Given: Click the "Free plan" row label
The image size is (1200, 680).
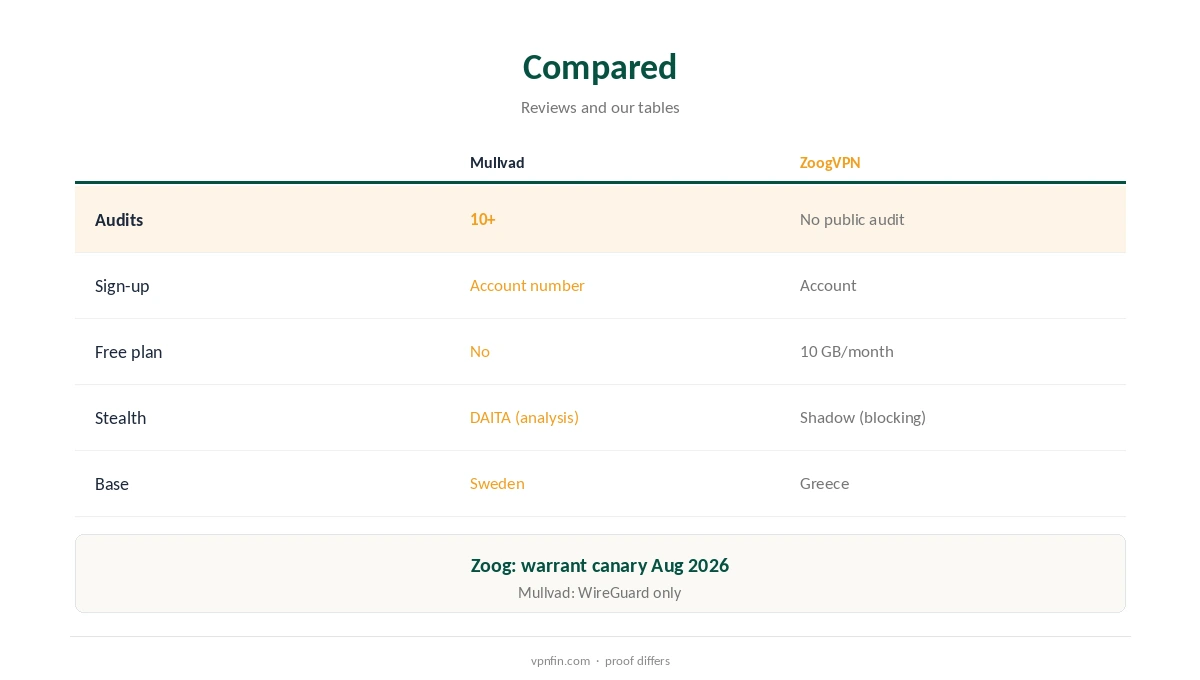Looking at the screenshot, I should [x=128, y=352].
